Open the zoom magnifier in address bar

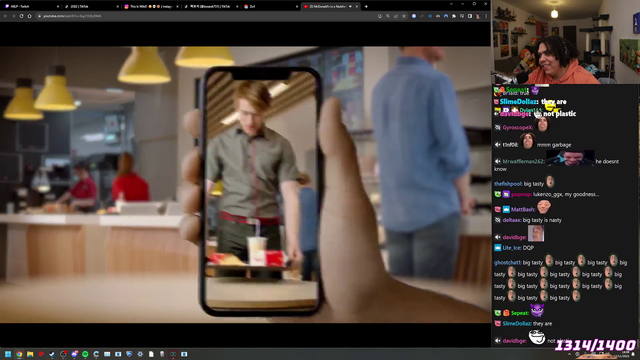point(388,16)
